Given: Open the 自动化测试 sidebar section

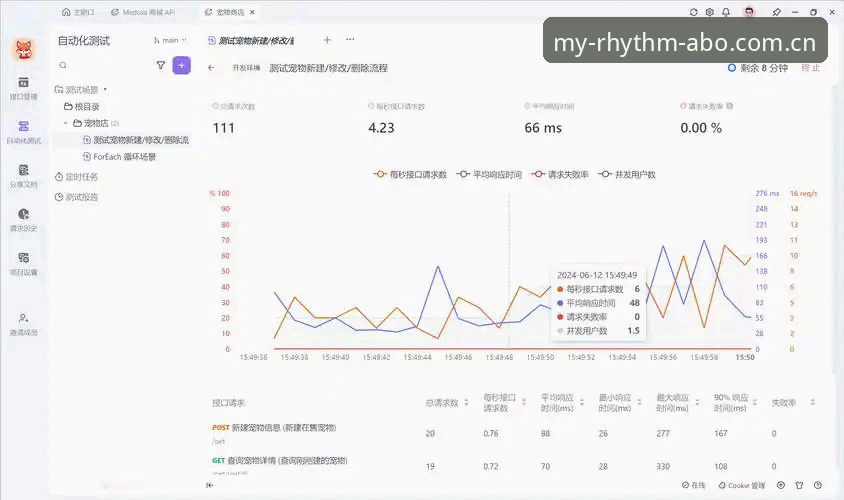Looking at the screenshot, I should (x=24, y=132).
